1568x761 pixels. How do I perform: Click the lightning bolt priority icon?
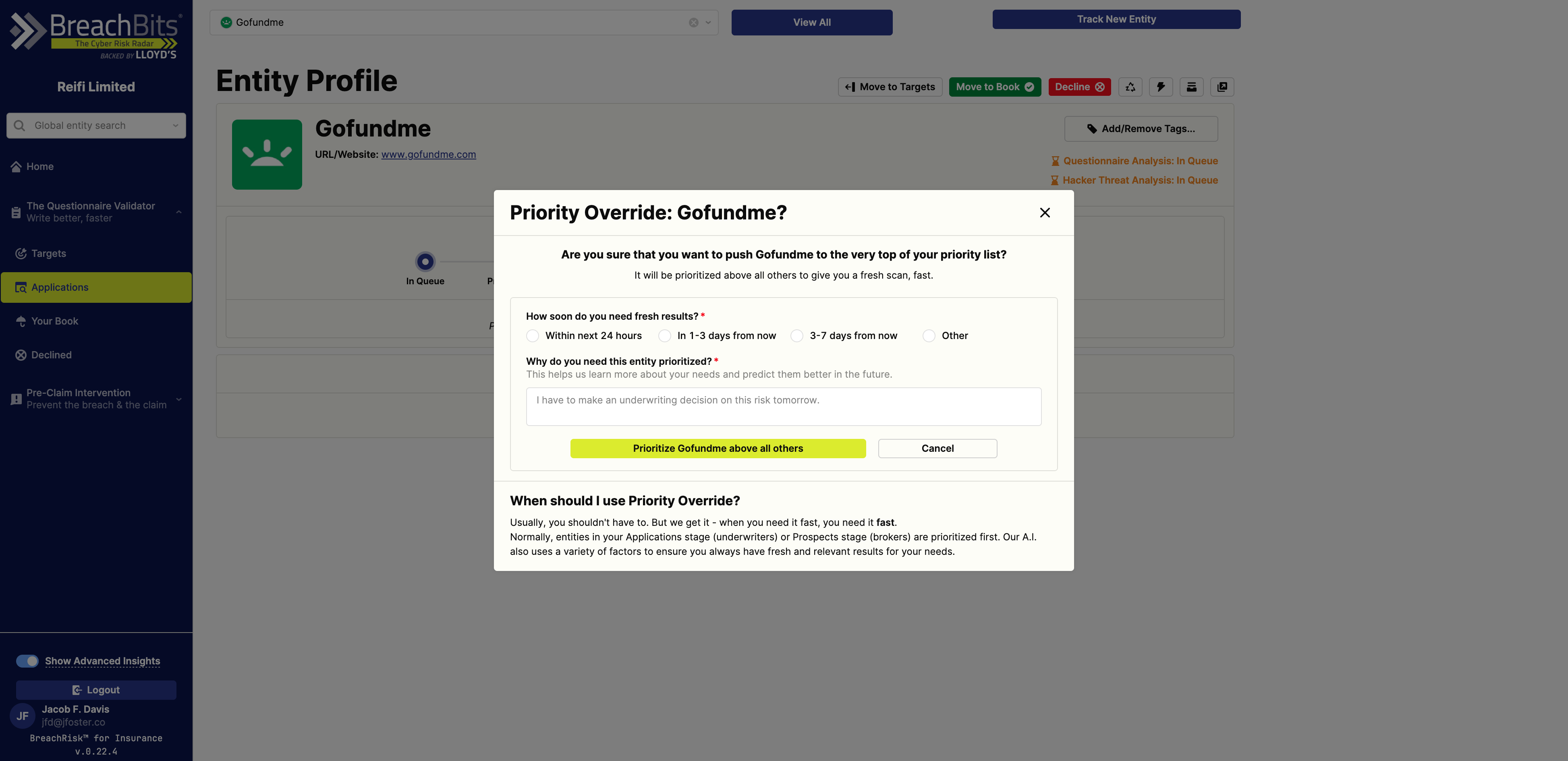[1161, 87]
